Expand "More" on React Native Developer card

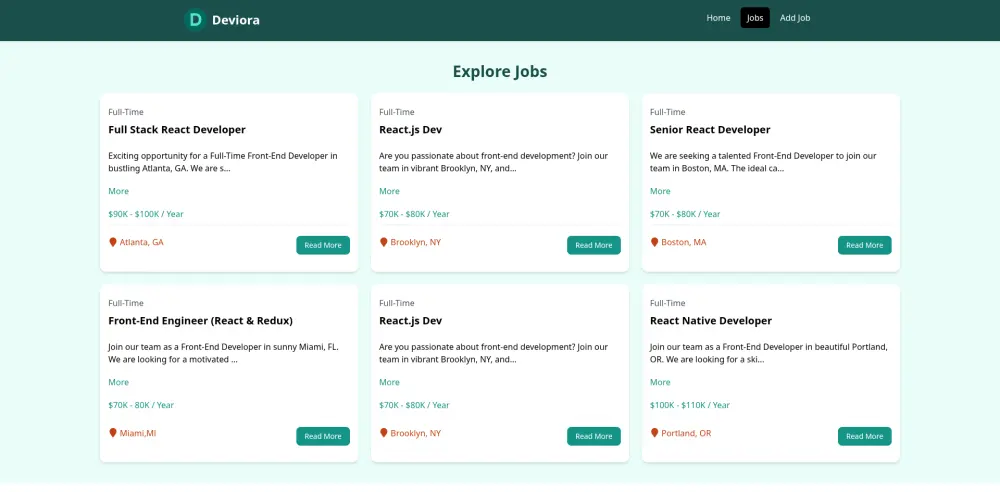(x=660, y=382)
